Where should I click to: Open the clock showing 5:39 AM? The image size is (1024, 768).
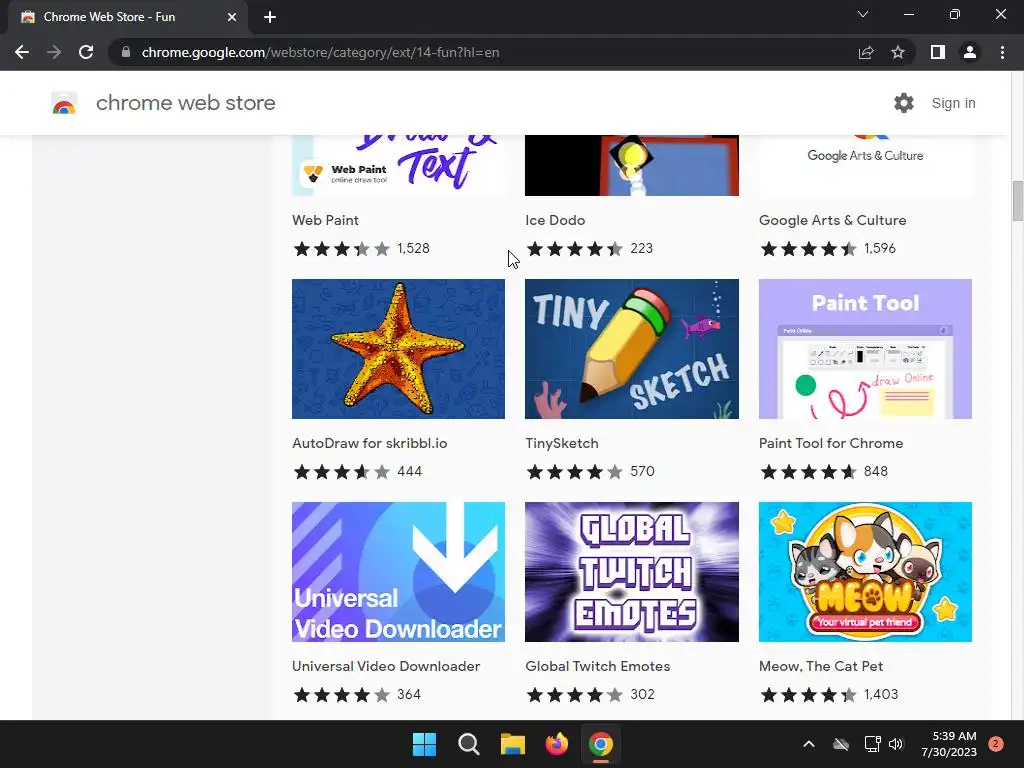point(949,744)
